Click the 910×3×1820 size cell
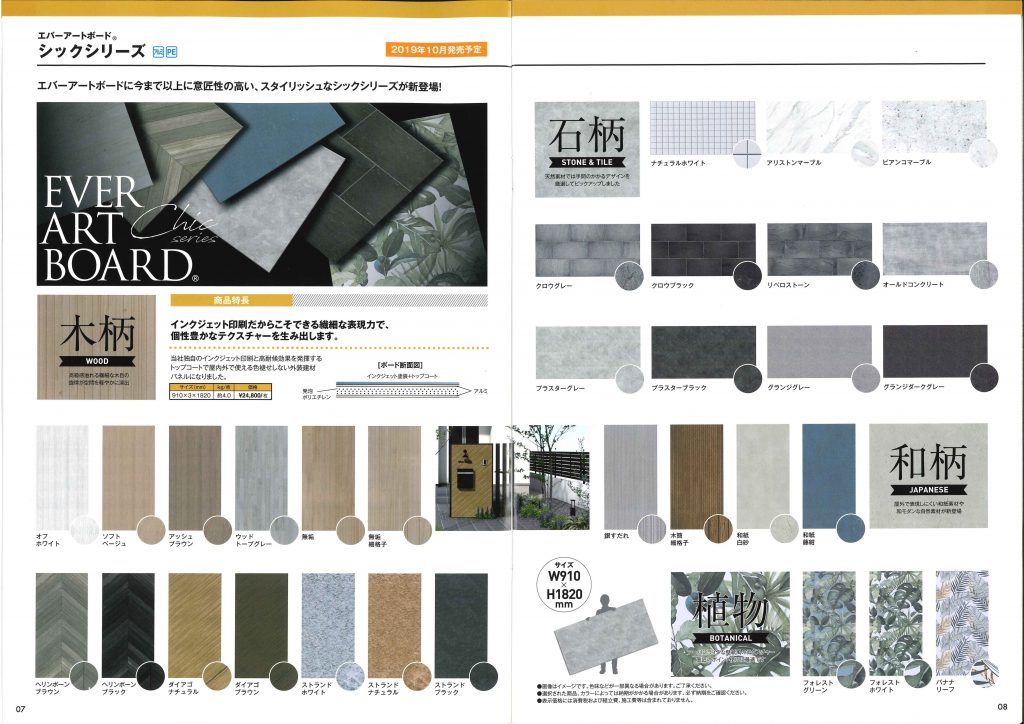The image size is (1024, 724). [191, 396]
